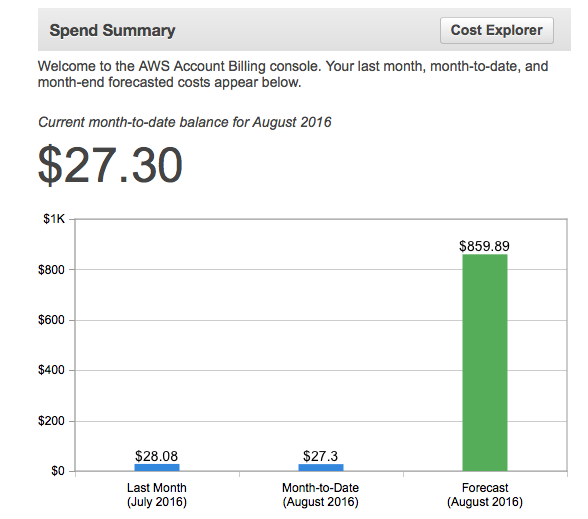Viewport: 588px width, 519px height.
Task: Click the $859.89 forecast value label
Action: pos(484,246)
